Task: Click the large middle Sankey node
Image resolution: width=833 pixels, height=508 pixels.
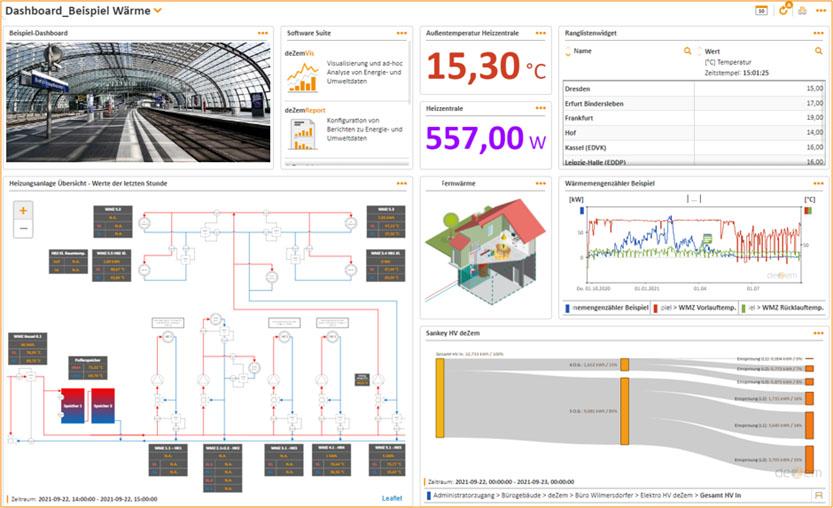Action: tap(625, 411)
